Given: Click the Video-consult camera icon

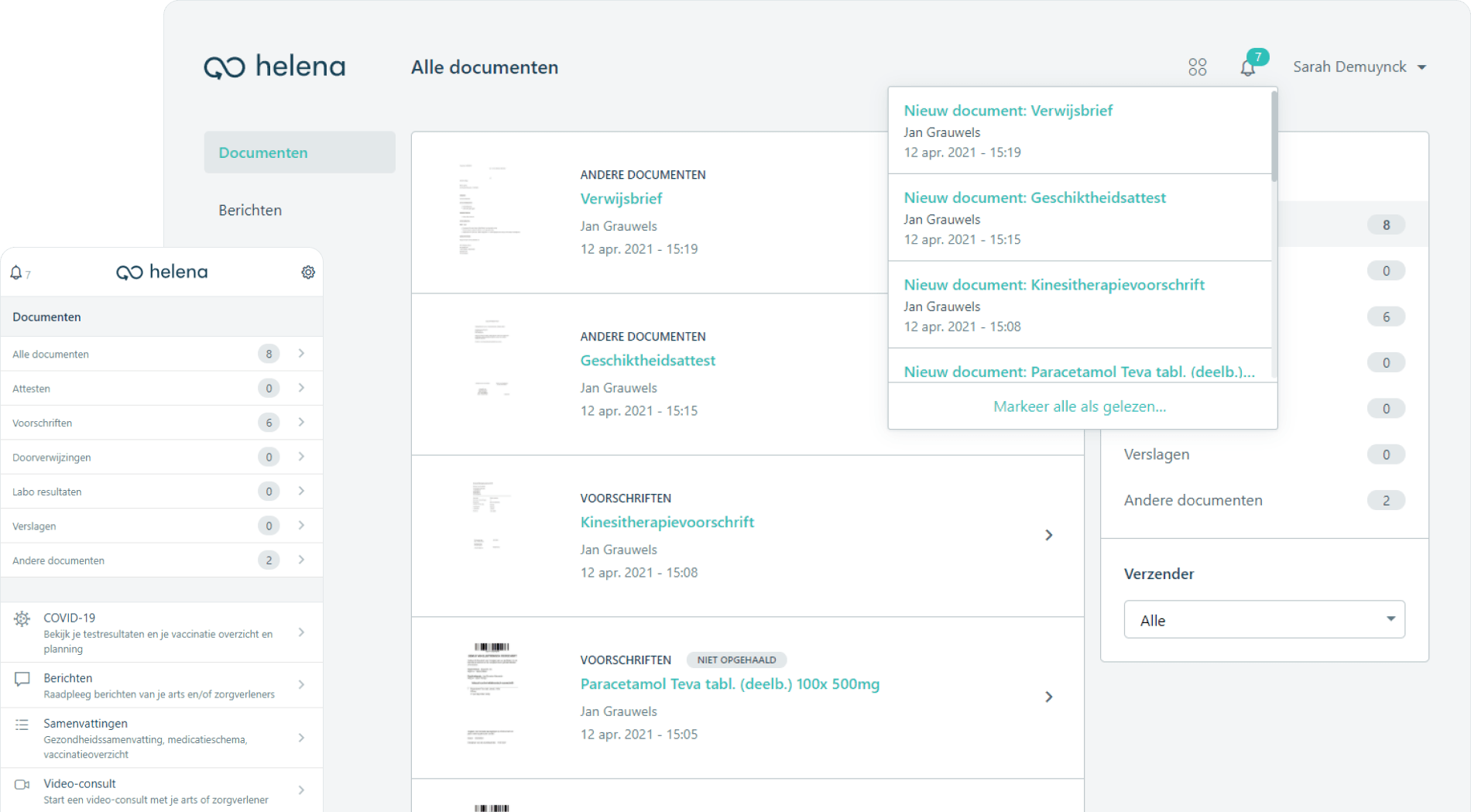Looking at the screenshot, I should 22,784.
